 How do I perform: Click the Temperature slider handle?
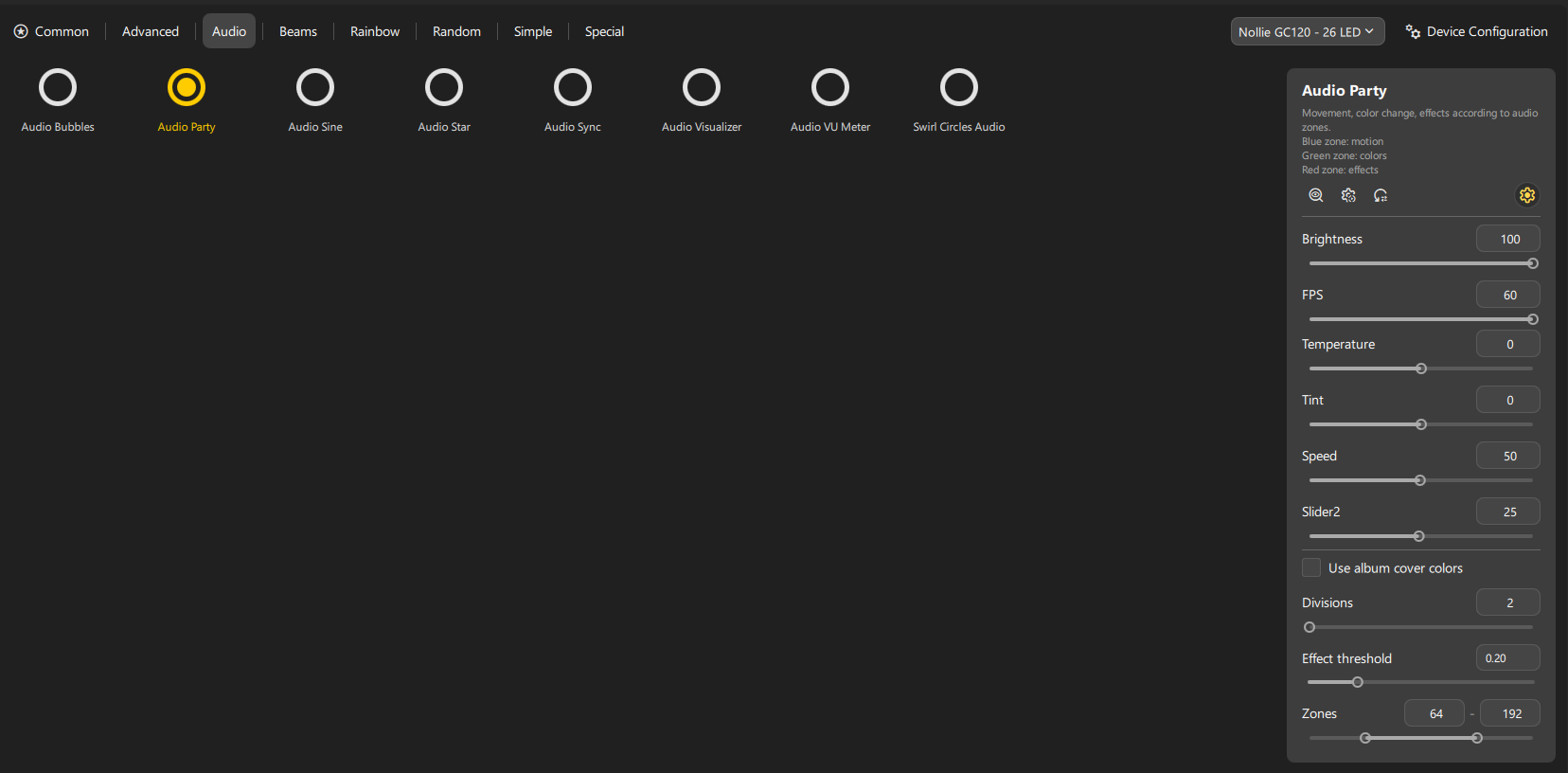pos(1421,369)
